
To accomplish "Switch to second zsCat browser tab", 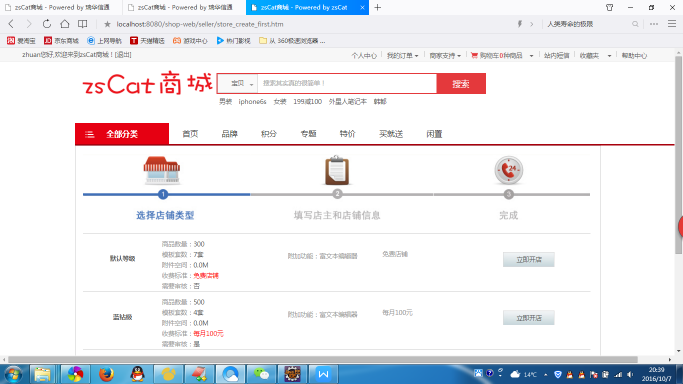I will point(184,7).
